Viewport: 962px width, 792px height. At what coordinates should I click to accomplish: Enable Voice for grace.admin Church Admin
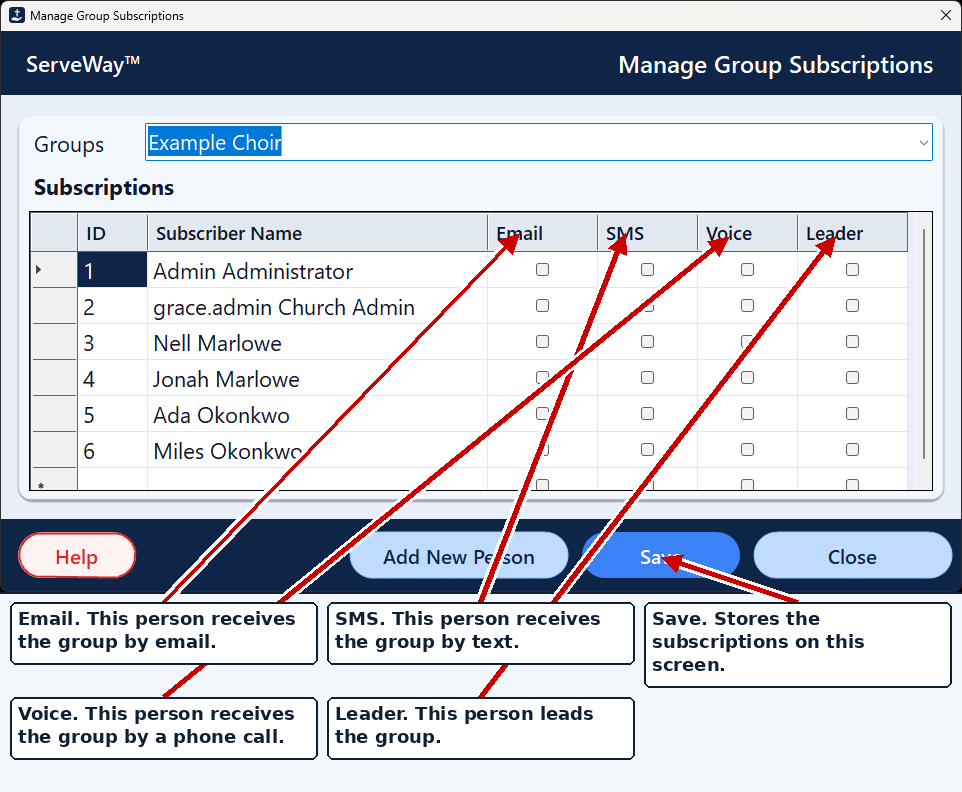pos(747,306)
